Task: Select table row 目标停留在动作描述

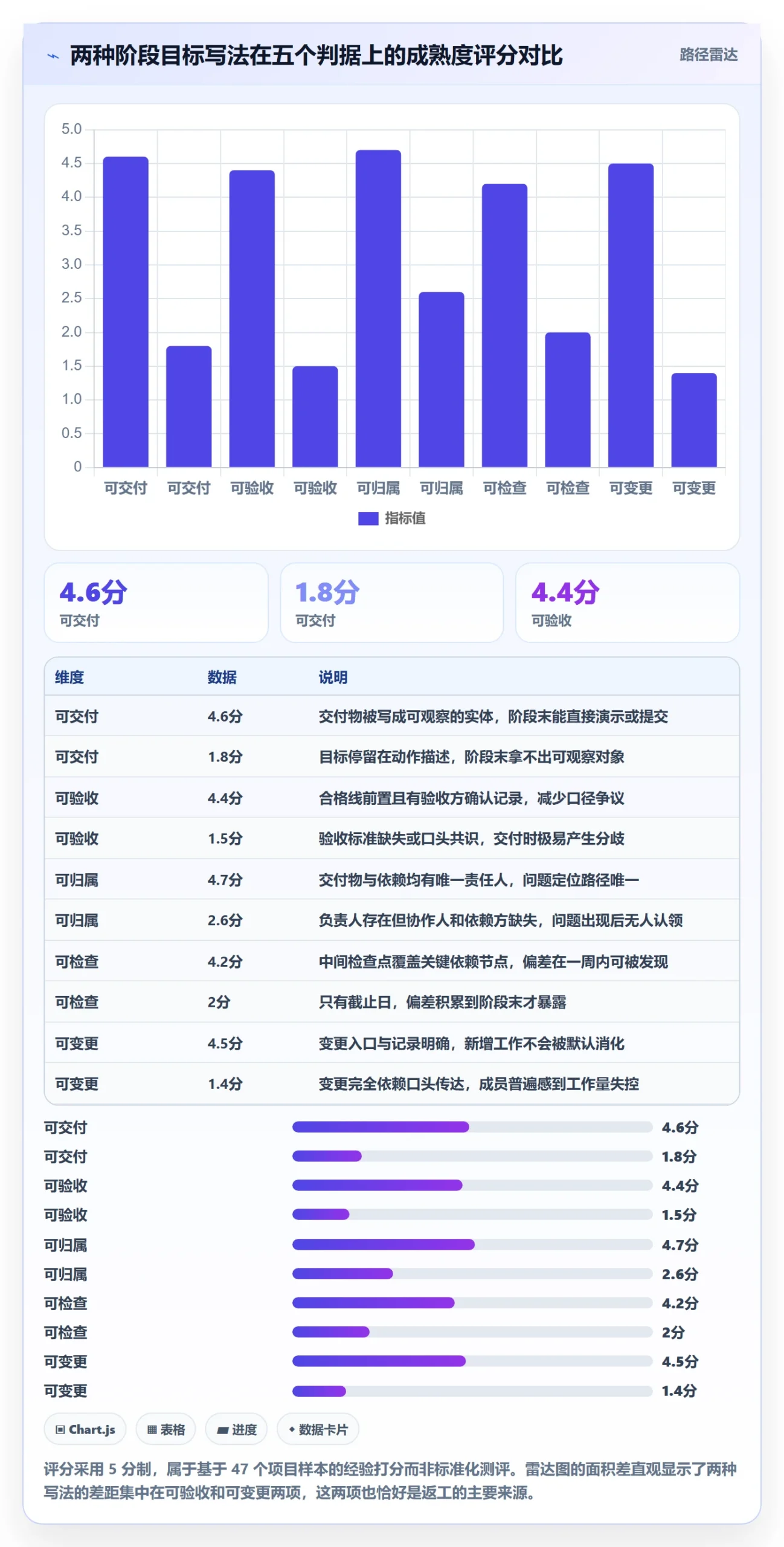Action: tap(391, 757)
